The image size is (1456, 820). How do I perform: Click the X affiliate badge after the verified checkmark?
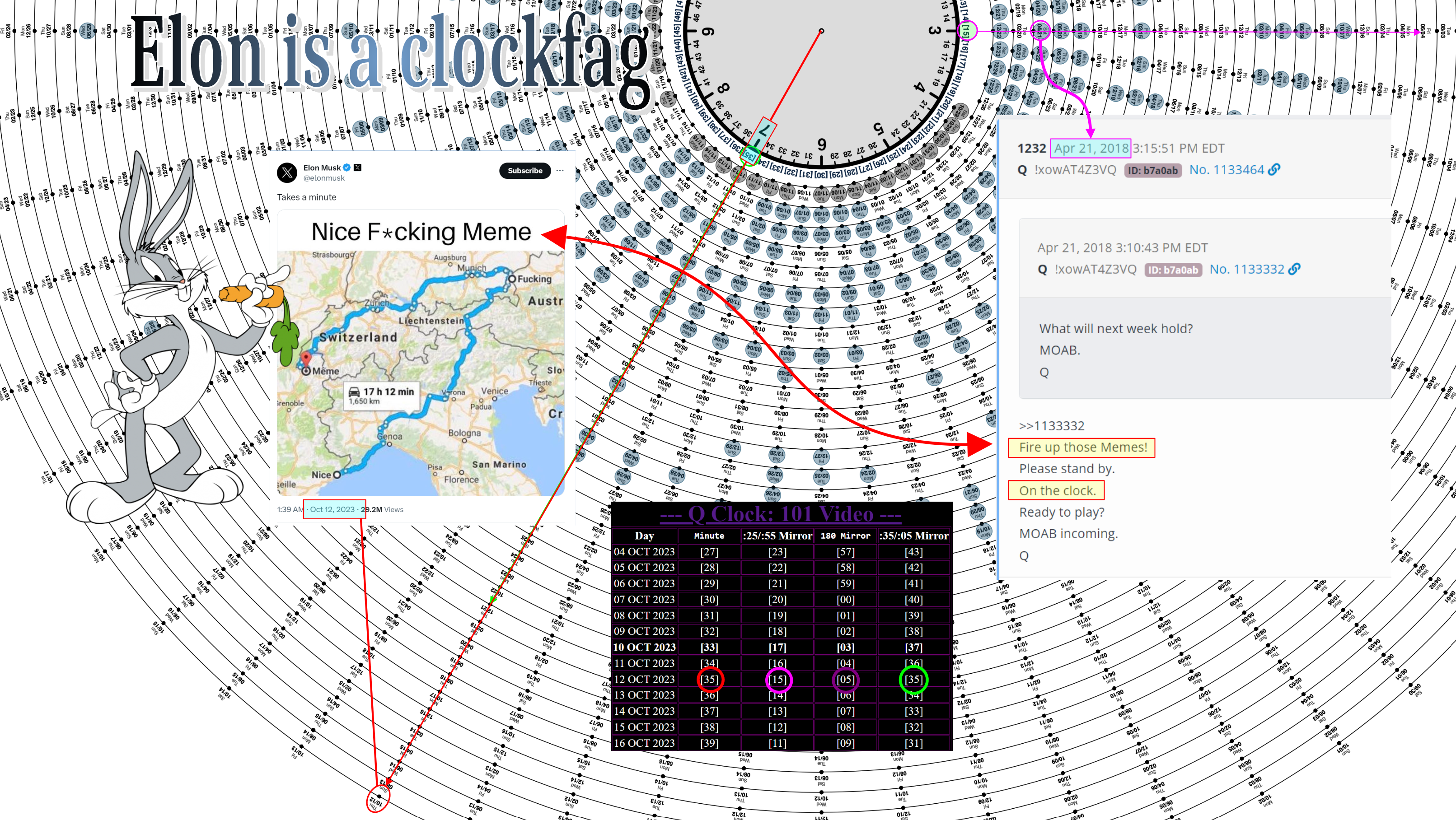[358, 167]
